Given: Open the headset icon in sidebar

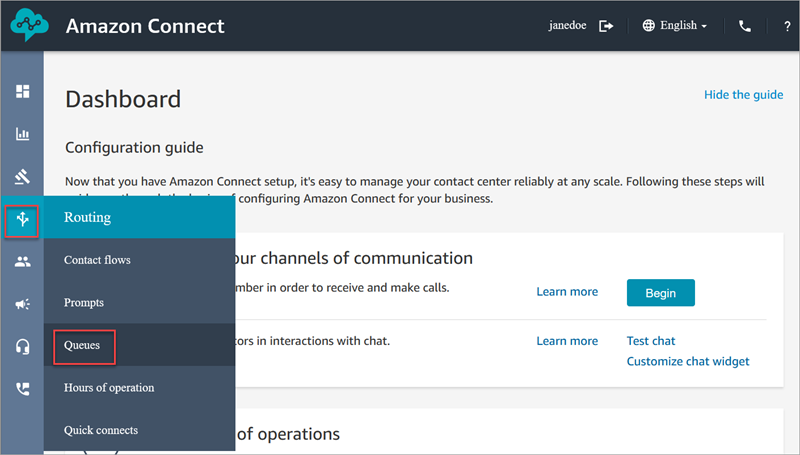Looking at the screenshot, I should 22,347.
